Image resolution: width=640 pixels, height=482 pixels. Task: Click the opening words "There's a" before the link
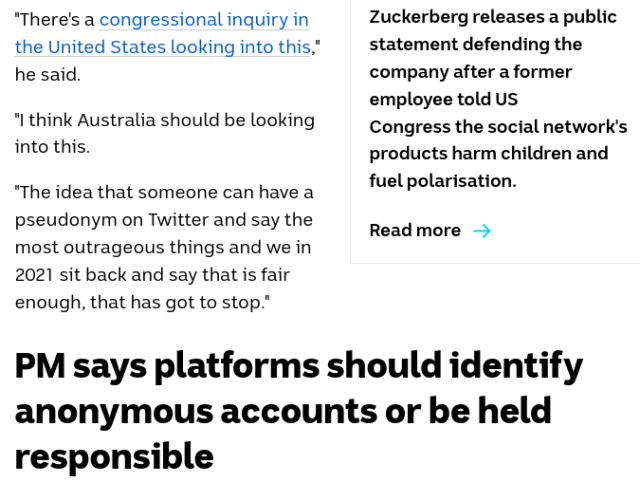click(x=54, y=20)
